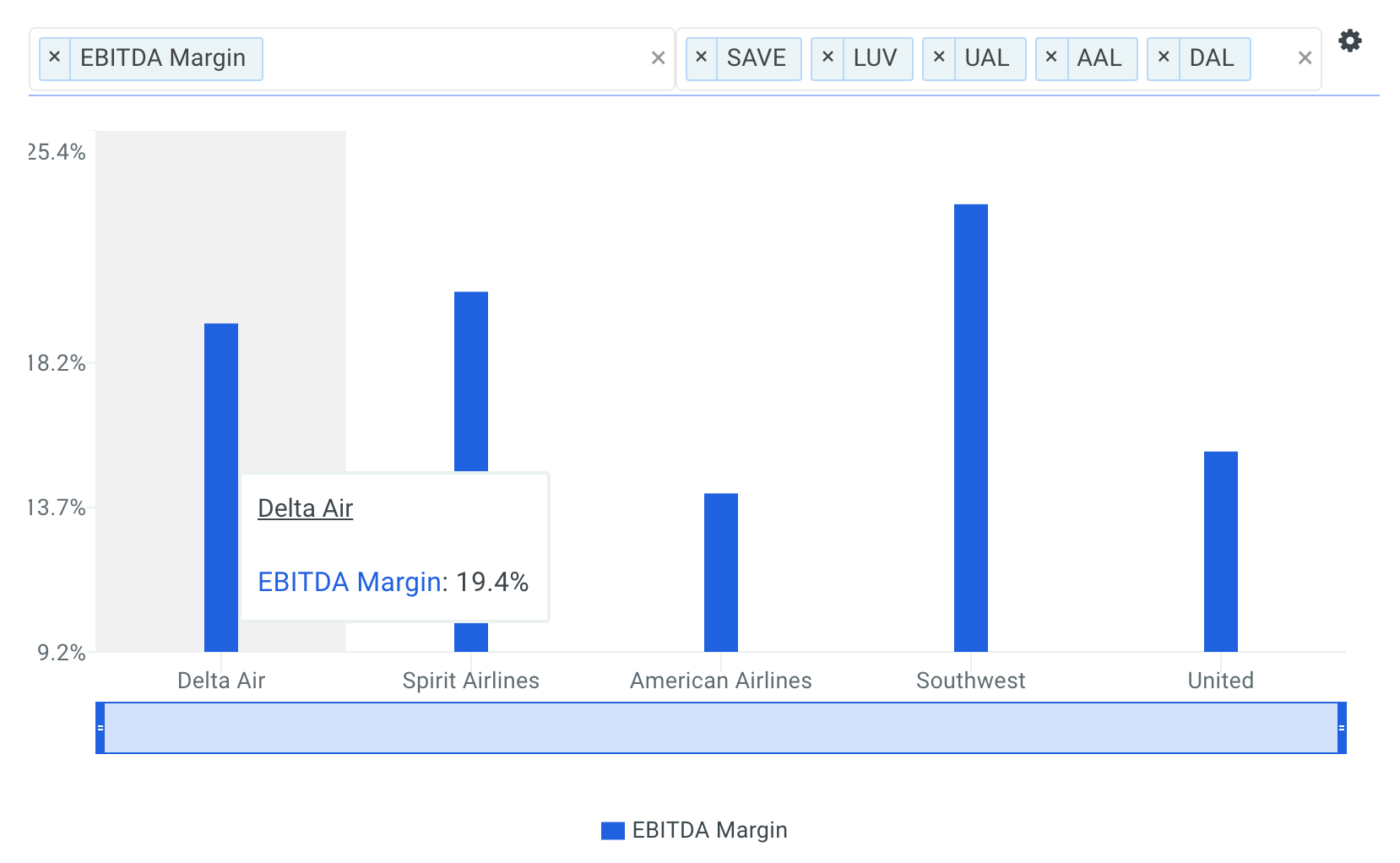Screen dimensions: 1400x863
Task: Click EBITDA Margin link in tooltip
Action: click(x=350, y=582)
